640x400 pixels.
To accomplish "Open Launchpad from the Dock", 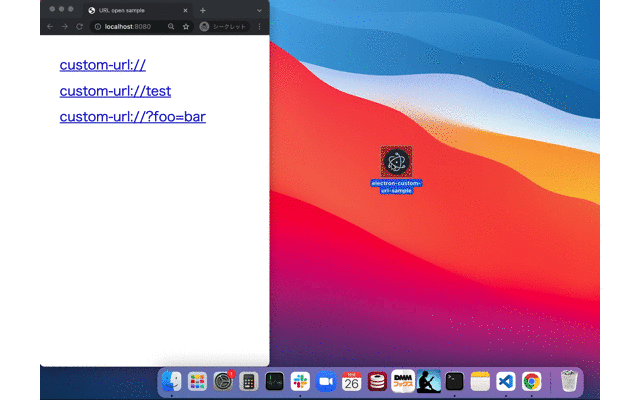I will (197, 382).
